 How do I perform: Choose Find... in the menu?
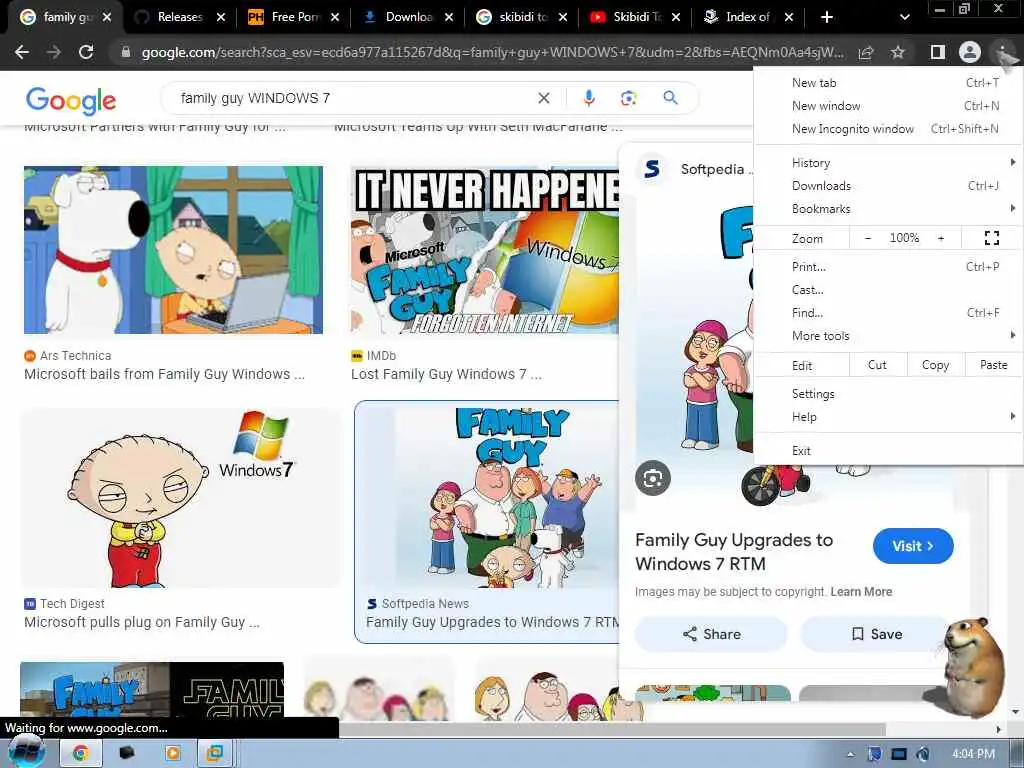pyautogui.click(x=888, y=313)
